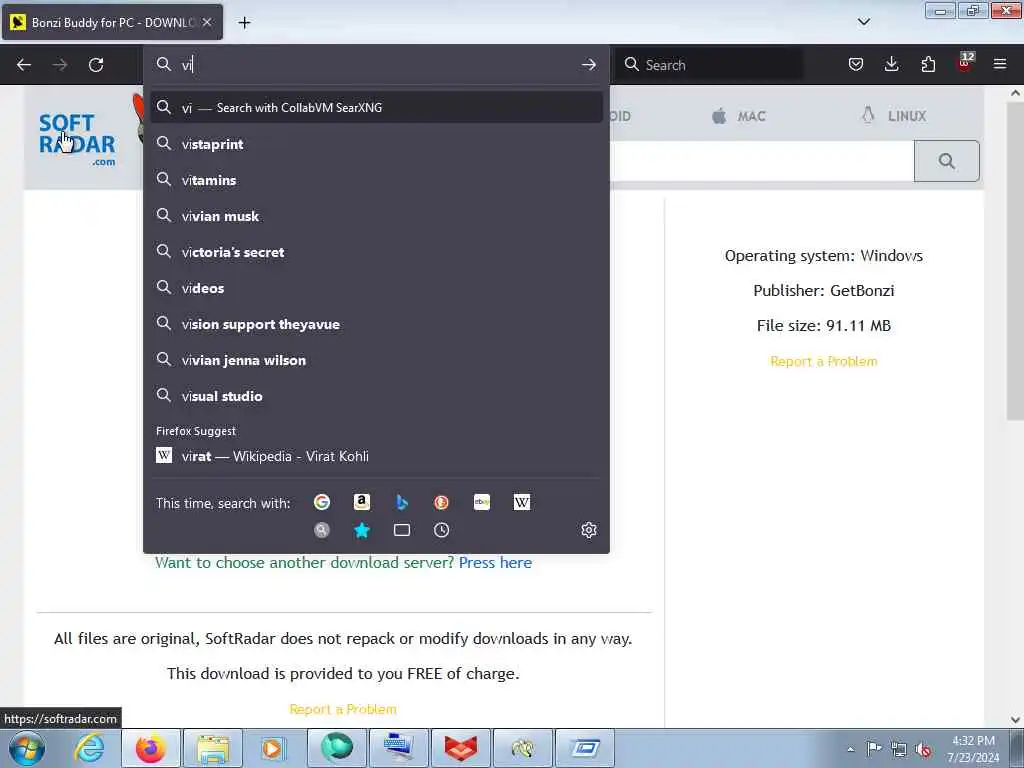1024x768 pixels.
Task: Show hidden tray icons arrow
Action: [850, 749]
